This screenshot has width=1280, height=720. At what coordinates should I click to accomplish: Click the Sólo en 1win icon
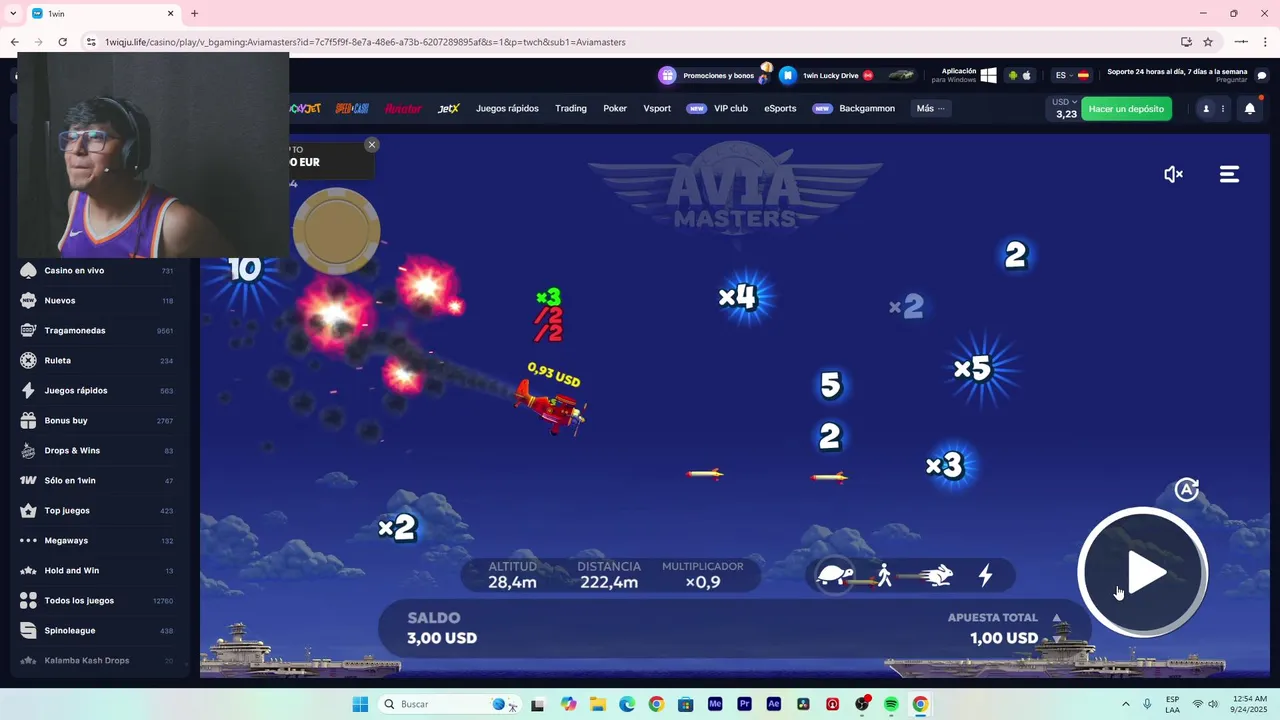coord(28,480)
